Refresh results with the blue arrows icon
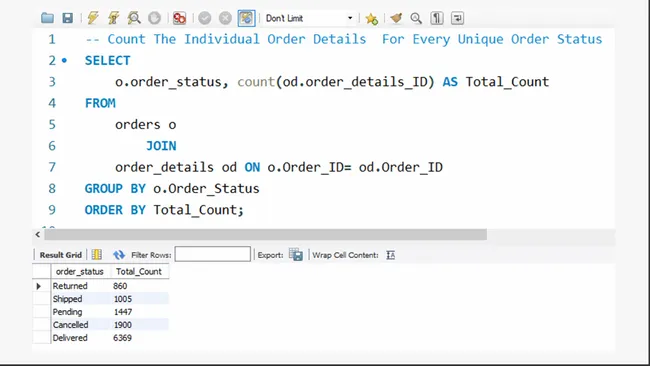Screen dimensions: 650x366 pyautogui.click(x=119, y=255)
